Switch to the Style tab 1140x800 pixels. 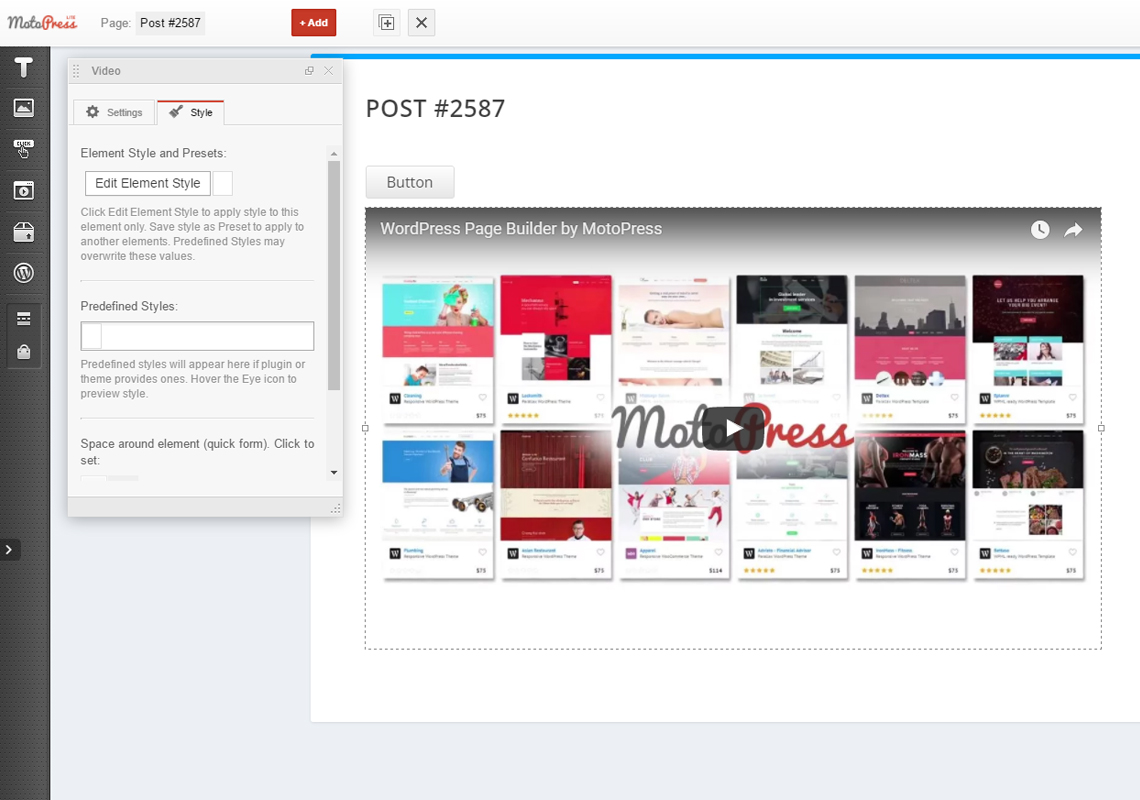[190, 112]
